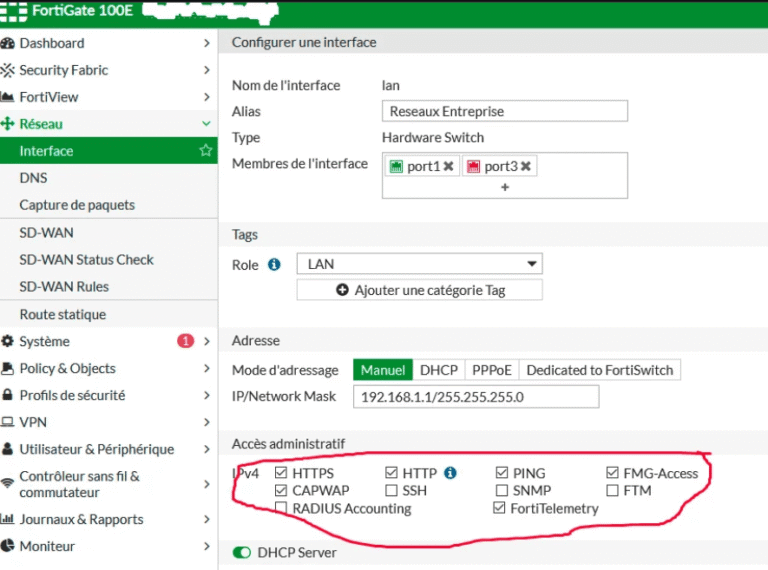Show HTTP info tooltip icon
This screenshot has height=570, width=768.
[x=450, y=473]
